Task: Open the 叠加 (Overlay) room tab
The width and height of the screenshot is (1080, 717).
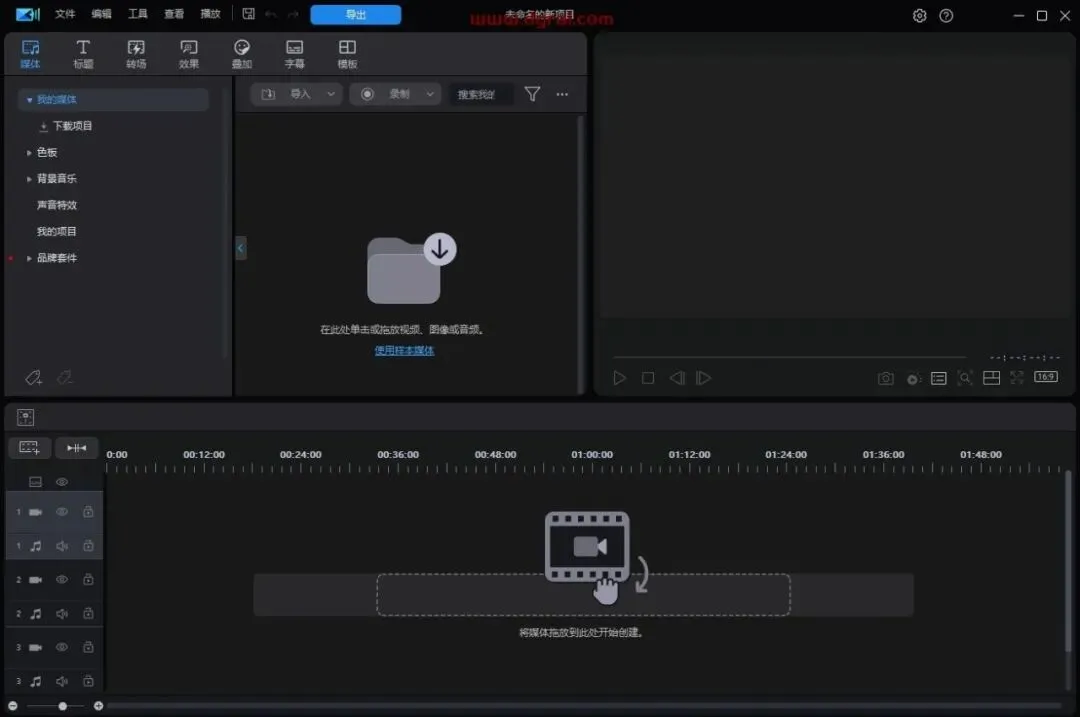Action: coord(242,54)
